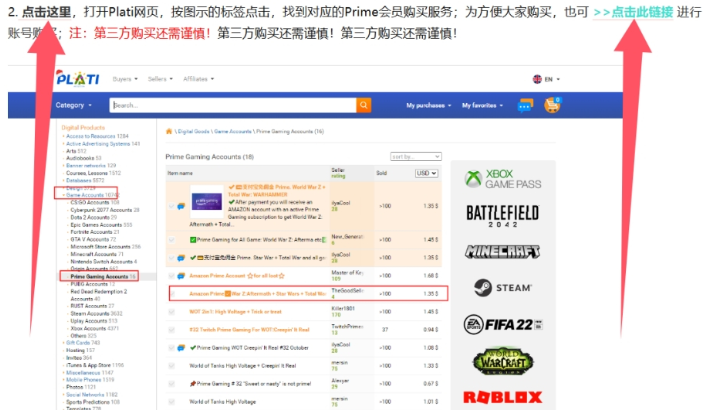Click the Xbox Game Pass logo
Viewport: 705px width, 410px height.
tap(502, 179)
